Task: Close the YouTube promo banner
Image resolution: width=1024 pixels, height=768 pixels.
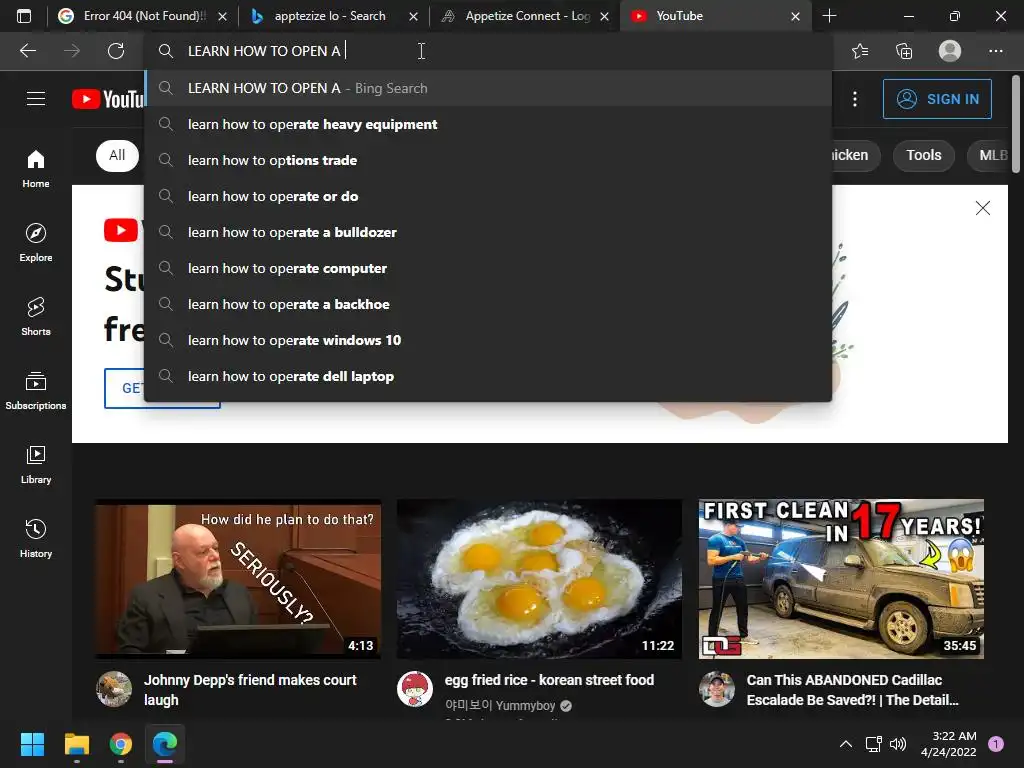Action: 982,208
